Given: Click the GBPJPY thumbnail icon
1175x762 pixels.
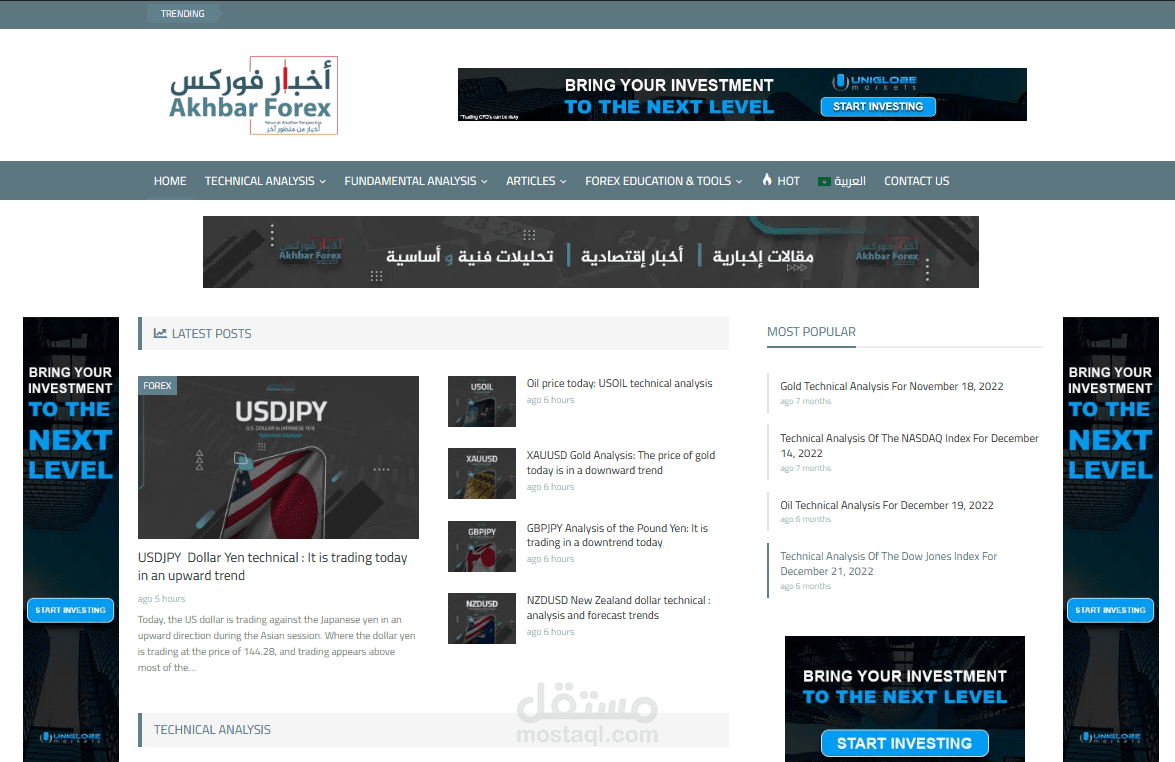Looking at the screenshot, I should point(481,546).
